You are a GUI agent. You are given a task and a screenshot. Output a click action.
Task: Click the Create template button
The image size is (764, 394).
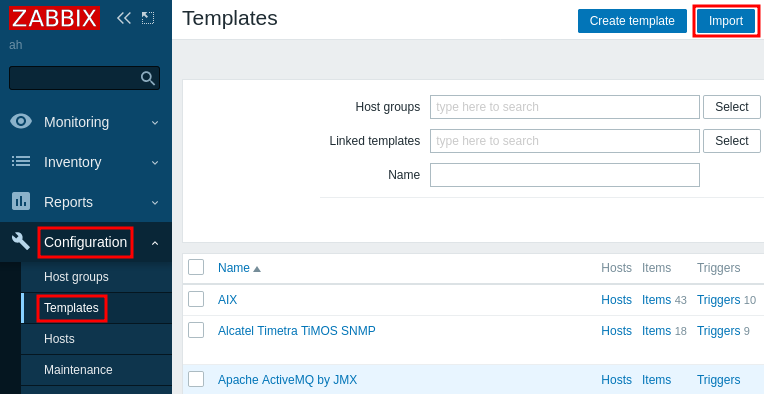point(632,21)
